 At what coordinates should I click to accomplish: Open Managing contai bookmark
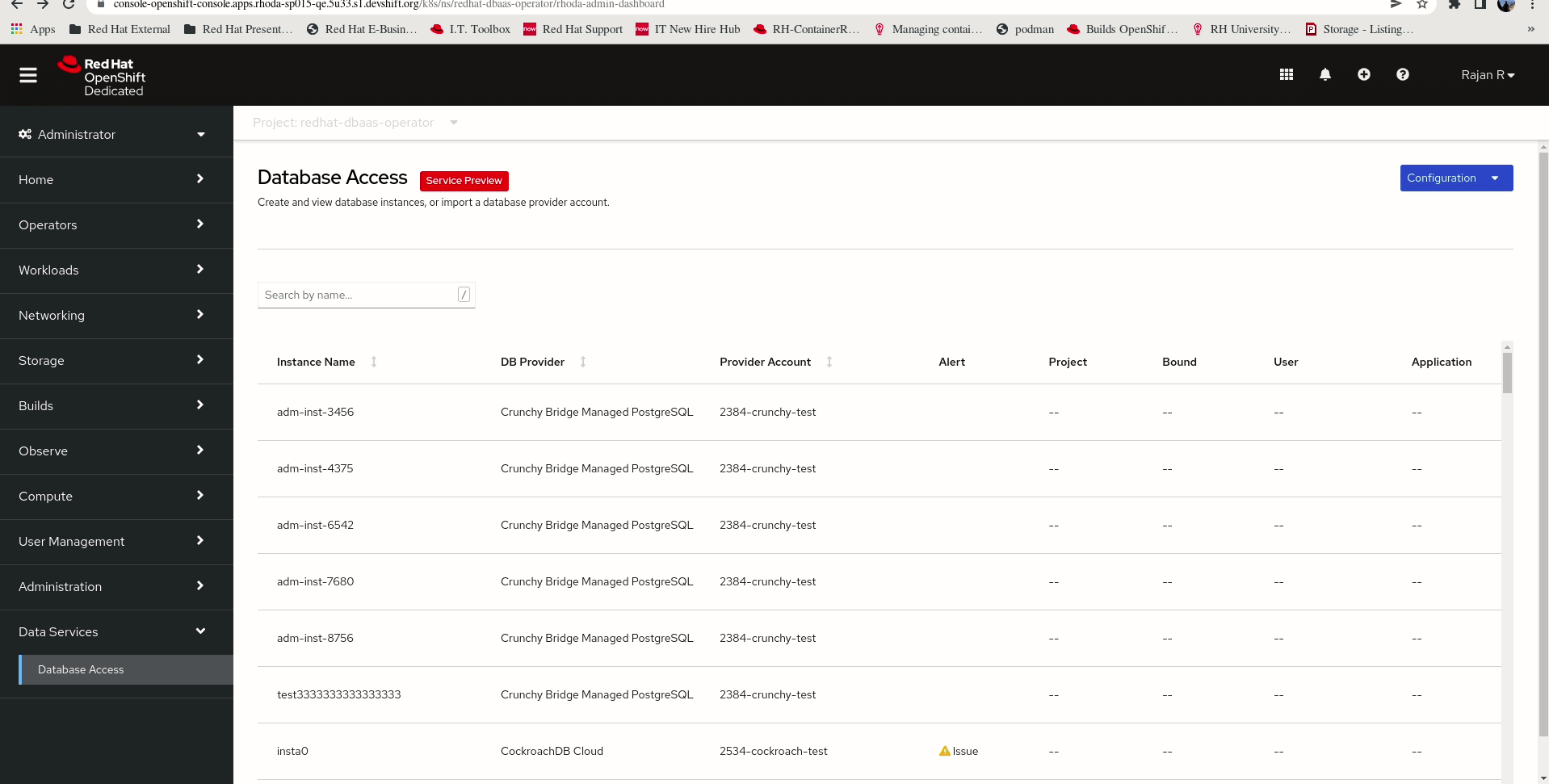pyautogui.click(x=928, y=29)
